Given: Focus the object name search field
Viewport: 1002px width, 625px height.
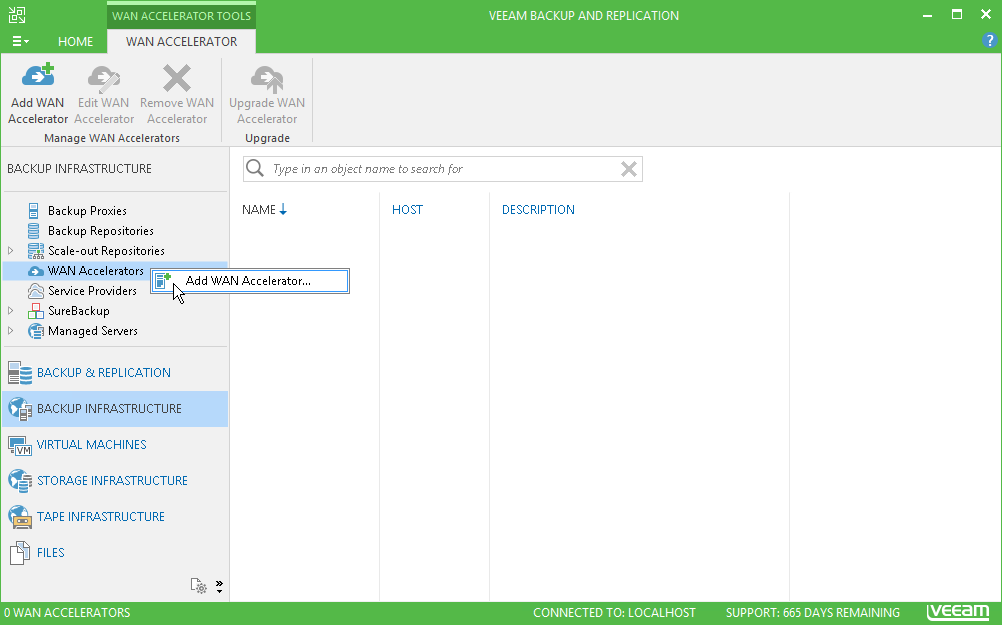Looking at the screenshot, I should 442,169.
